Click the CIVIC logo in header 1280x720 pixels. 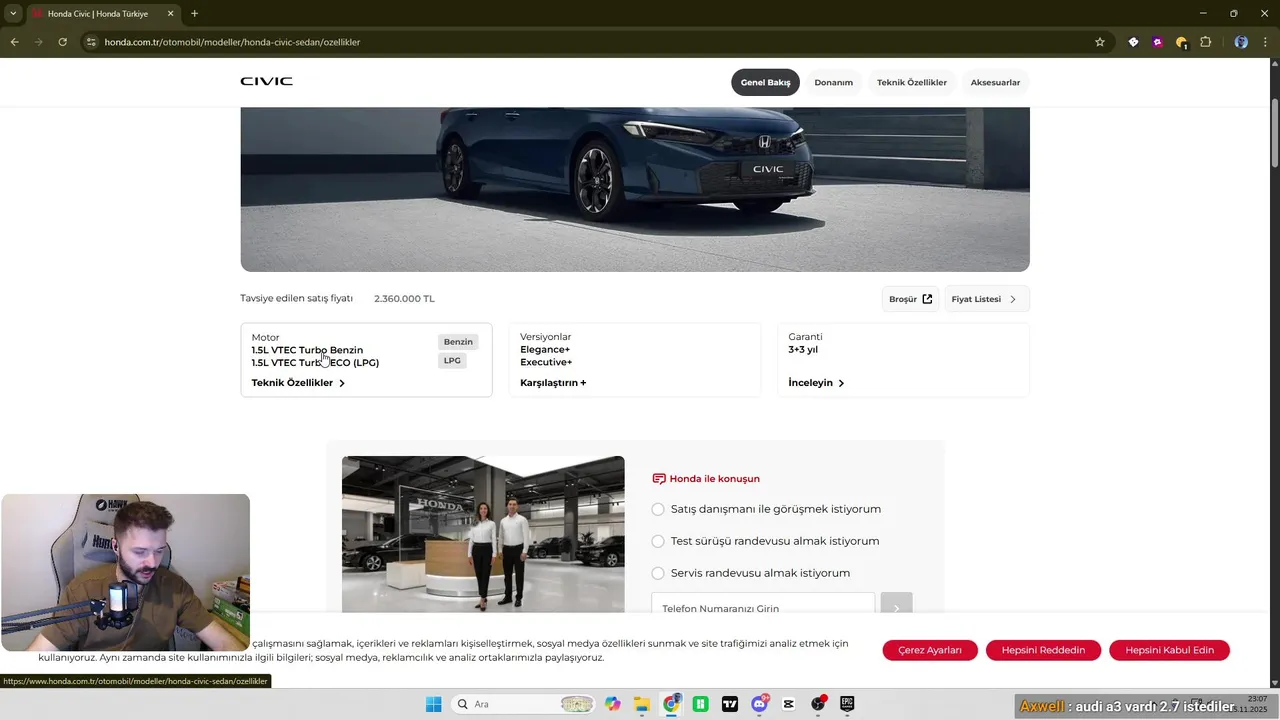(x=266, y=81)
